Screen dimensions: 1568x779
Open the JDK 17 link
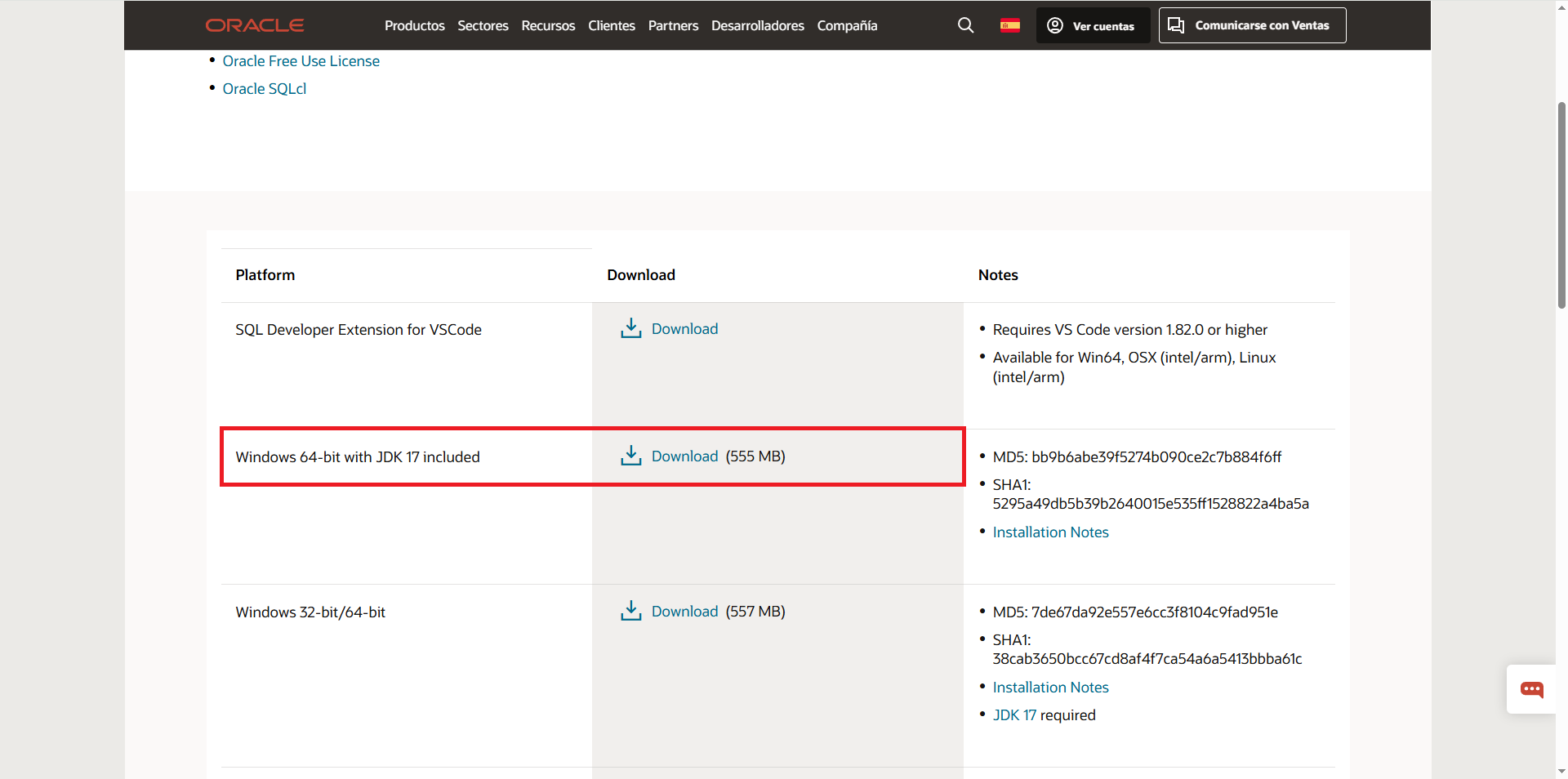pyautogui.click(x=1013, y=714)
